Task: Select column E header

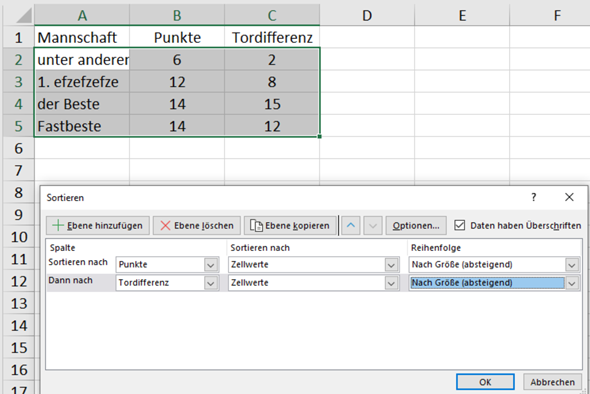Action: tap(462, 15)
